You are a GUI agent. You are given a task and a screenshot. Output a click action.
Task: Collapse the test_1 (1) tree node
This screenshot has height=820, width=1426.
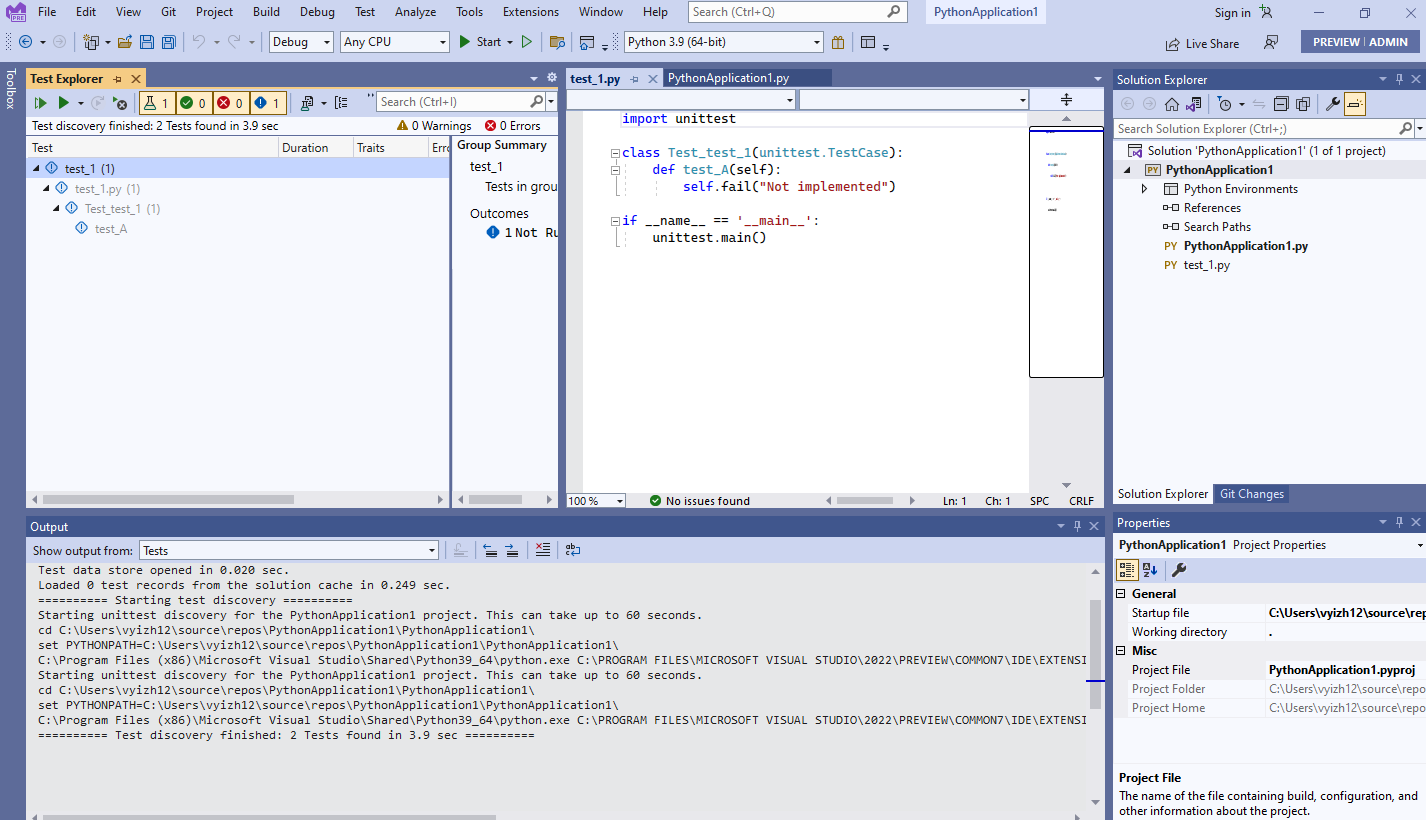(36, 169)
